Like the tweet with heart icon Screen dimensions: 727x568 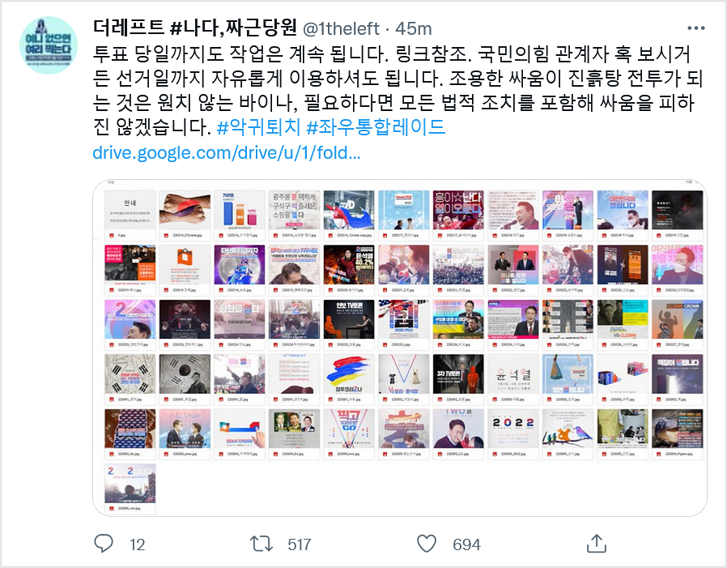pyautogui.click(x=427, y=543)
